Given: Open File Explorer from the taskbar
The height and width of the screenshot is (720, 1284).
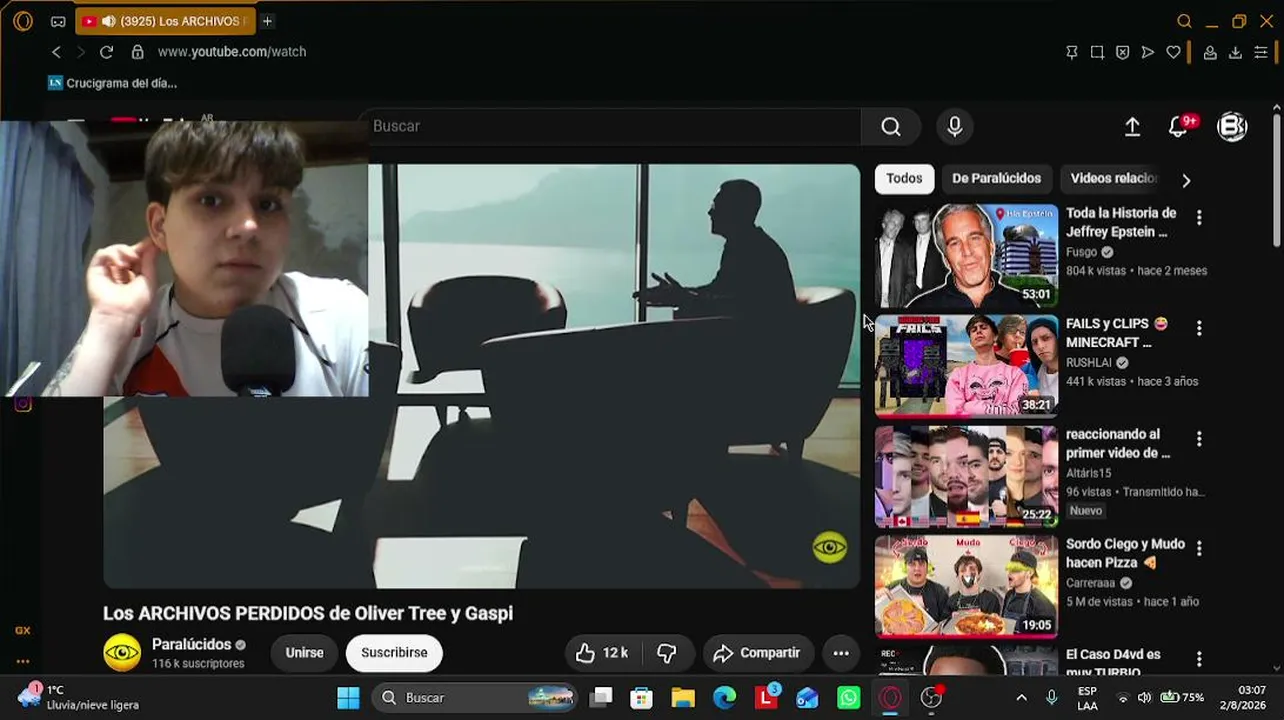Looking at the screenshot, I should pyautogui.click(x=683, y=697).
